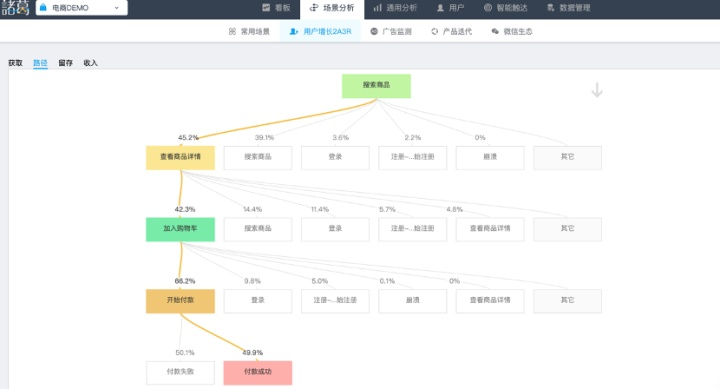
Task: Click the green 搜索商品 root node
Action: [x=376, y=86]
